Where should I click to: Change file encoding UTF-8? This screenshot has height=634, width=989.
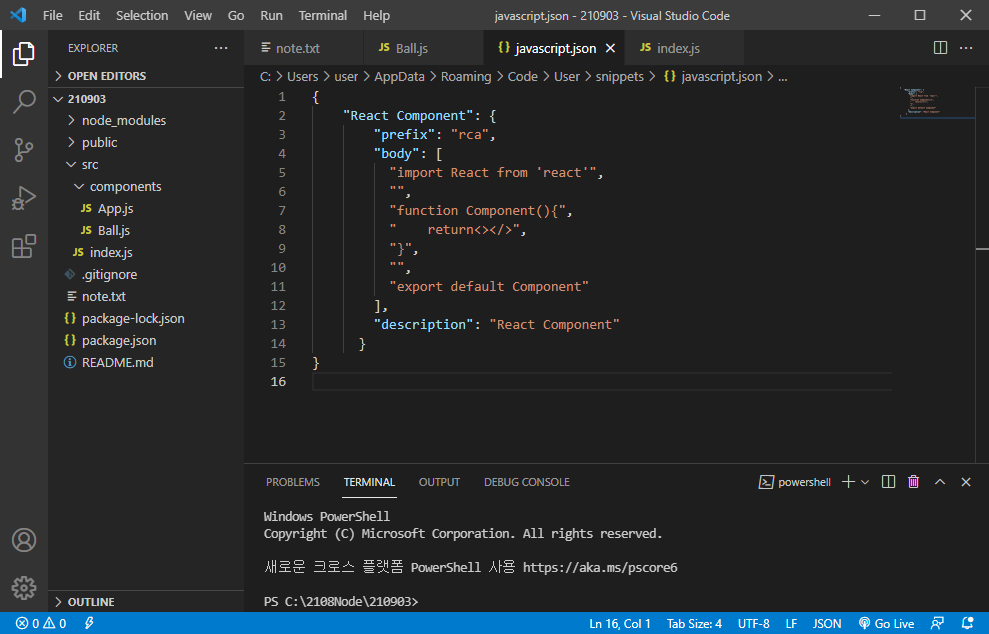click(754, 623)
